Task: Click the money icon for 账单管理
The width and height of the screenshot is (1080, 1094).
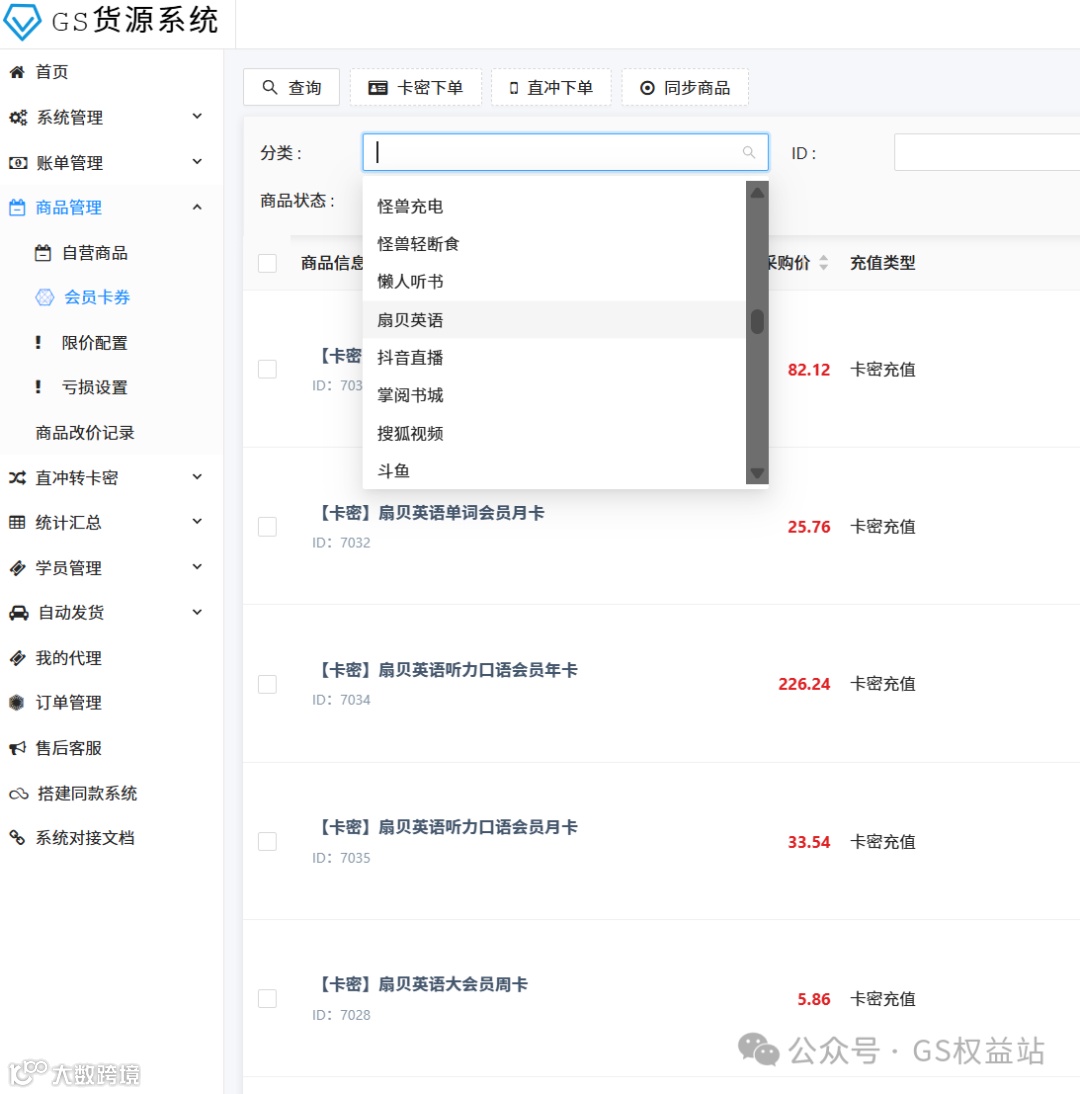Action: (17, 163)
